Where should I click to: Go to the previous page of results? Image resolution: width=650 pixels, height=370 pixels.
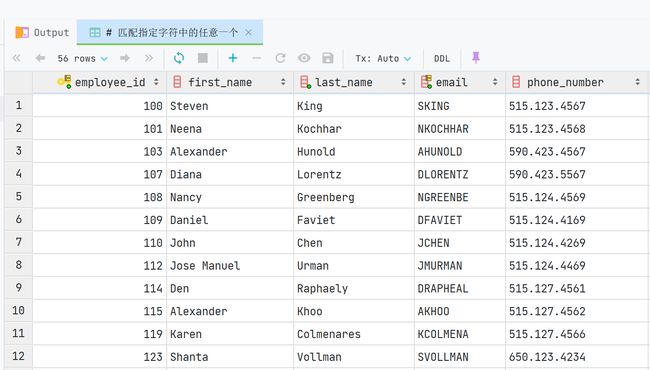40,58
